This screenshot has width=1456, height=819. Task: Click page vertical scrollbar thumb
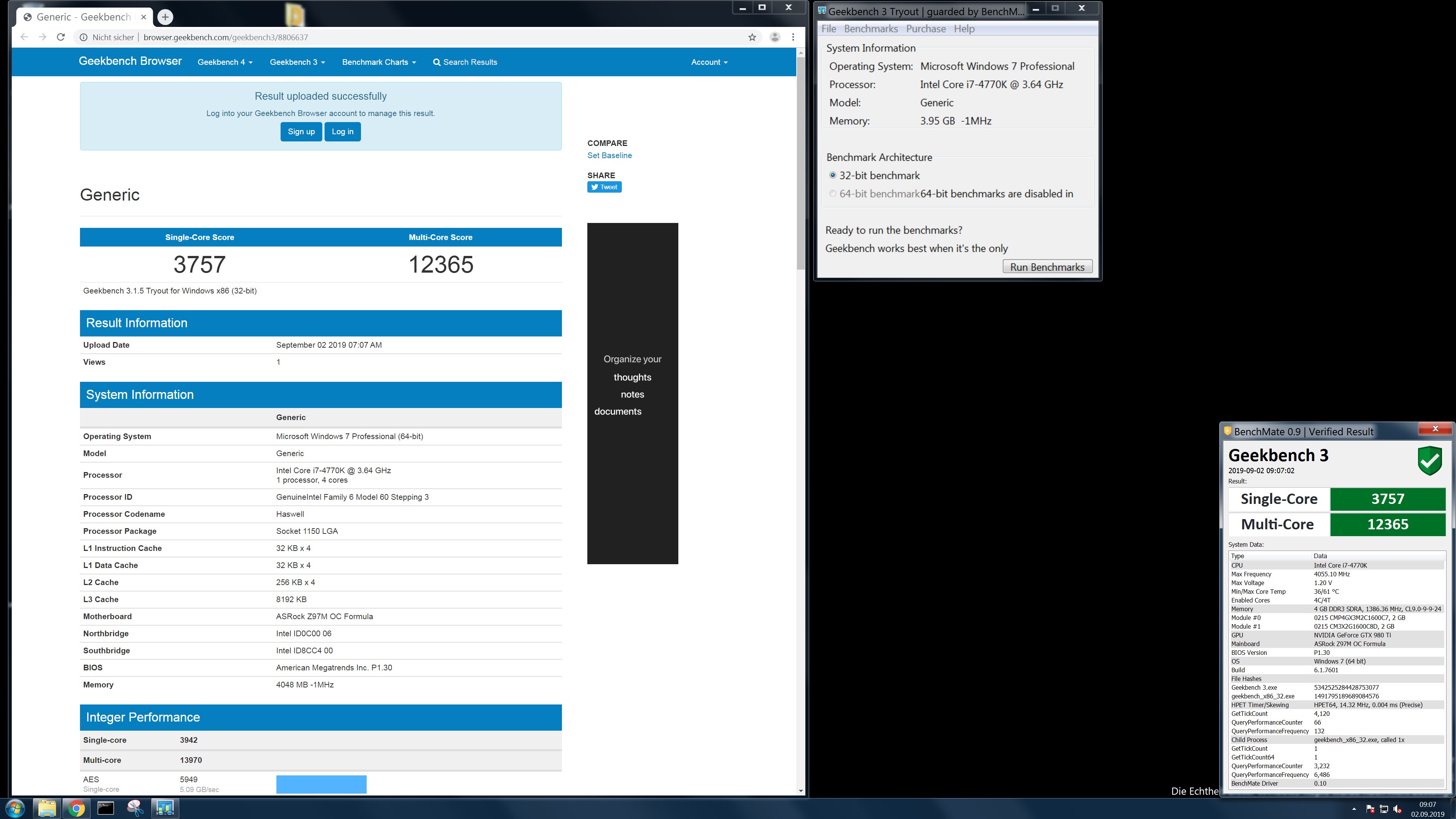pyautogui.click(x=800, y=163)
